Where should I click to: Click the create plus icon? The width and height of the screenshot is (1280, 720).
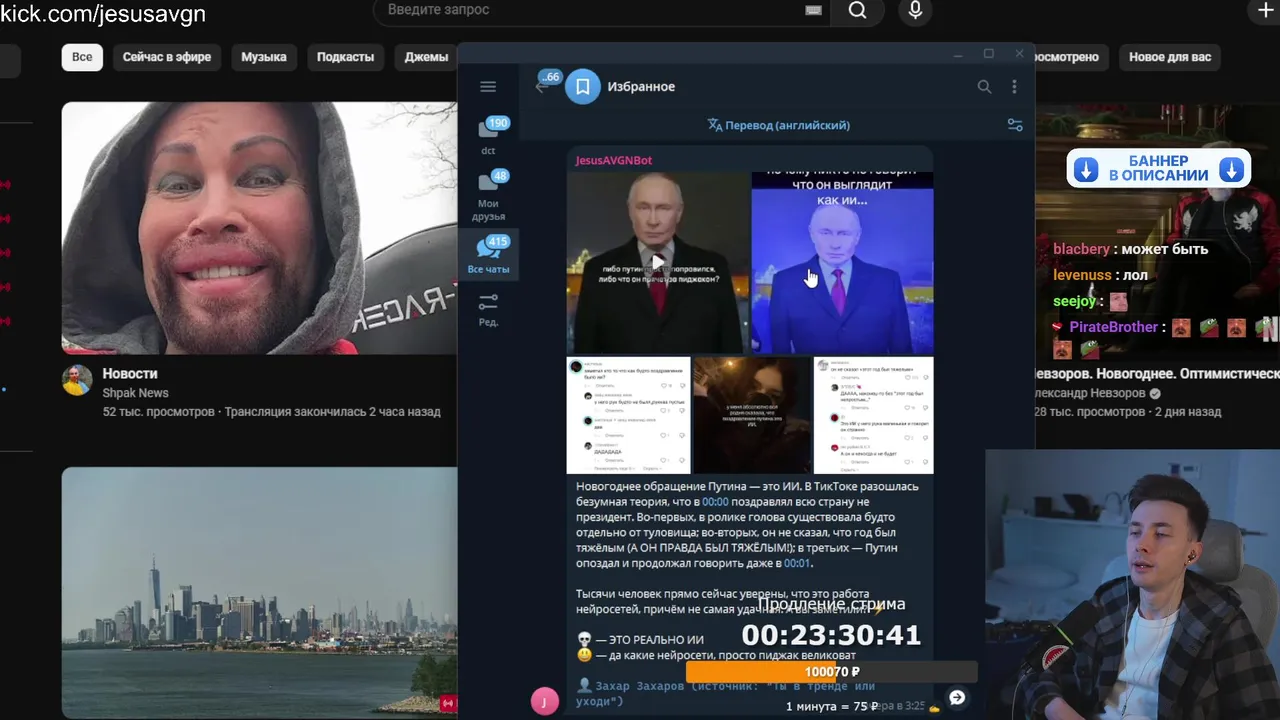(1265, 10)
